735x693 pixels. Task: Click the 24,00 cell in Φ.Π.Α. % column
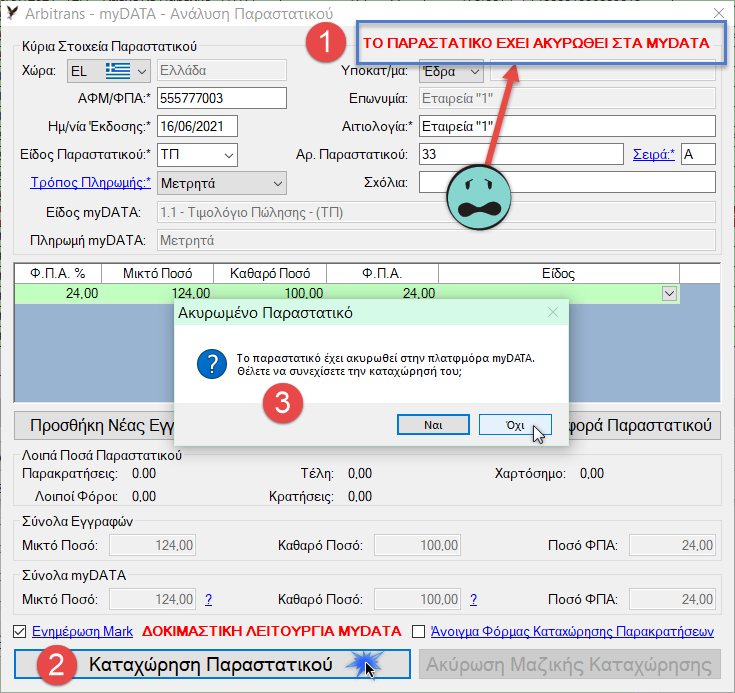[x=58, y=294]
